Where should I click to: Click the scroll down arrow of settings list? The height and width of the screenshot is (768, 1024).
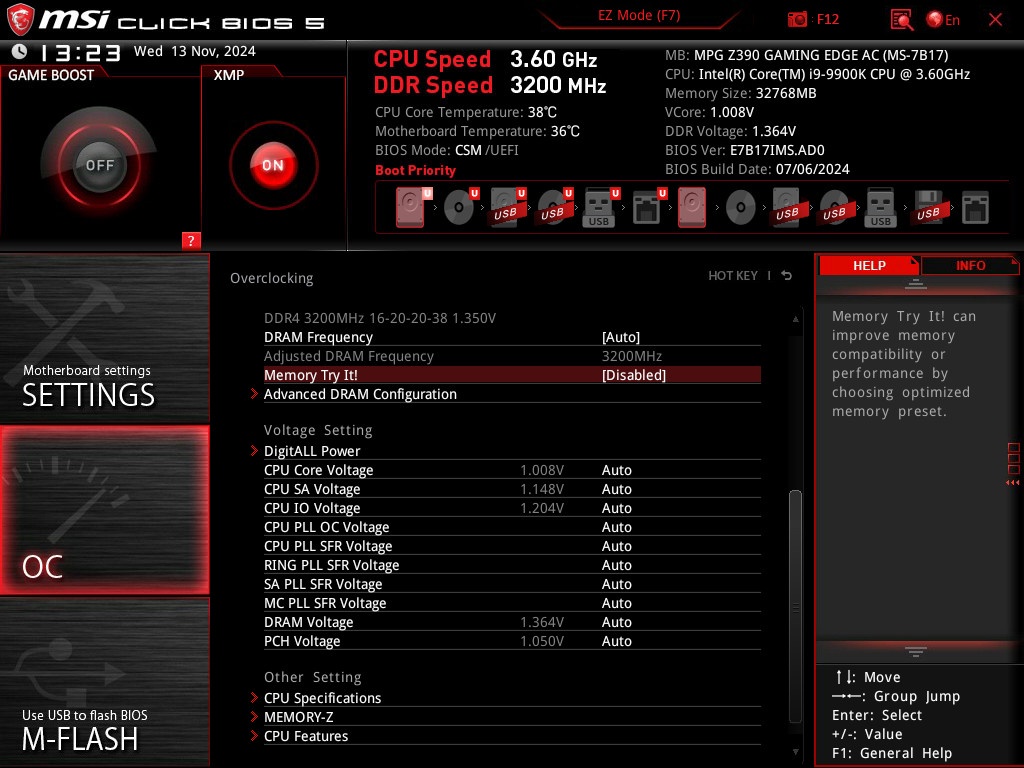click(x=795, y=752)
